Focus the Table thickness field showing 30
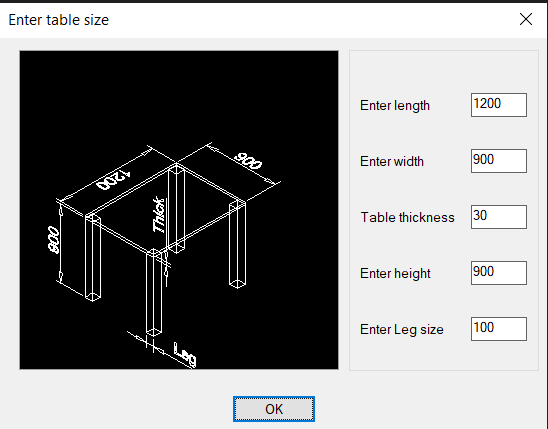This screenshot has height=429, width=548. (x=499, y=217)
